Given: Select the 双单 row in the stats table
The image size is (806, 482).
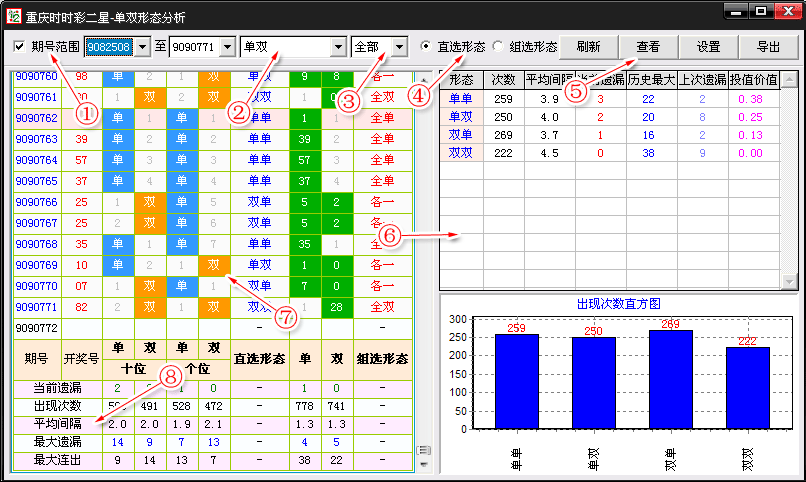Looking at the screenshot, I should 461,135.
